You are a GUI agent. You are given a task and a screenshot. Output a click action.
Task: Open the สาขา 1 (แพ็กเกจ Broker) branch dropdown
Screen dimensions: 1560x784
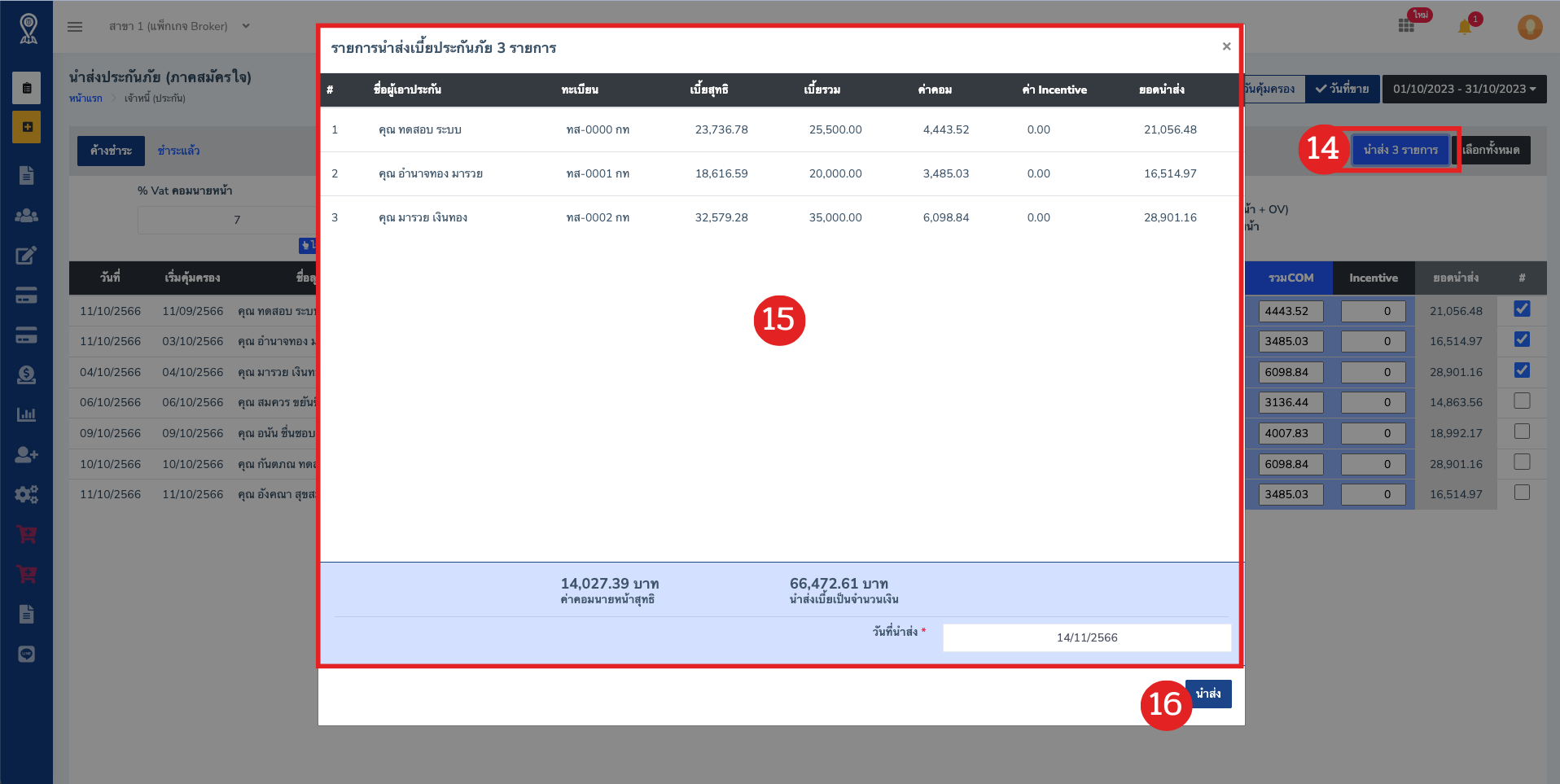179,26
